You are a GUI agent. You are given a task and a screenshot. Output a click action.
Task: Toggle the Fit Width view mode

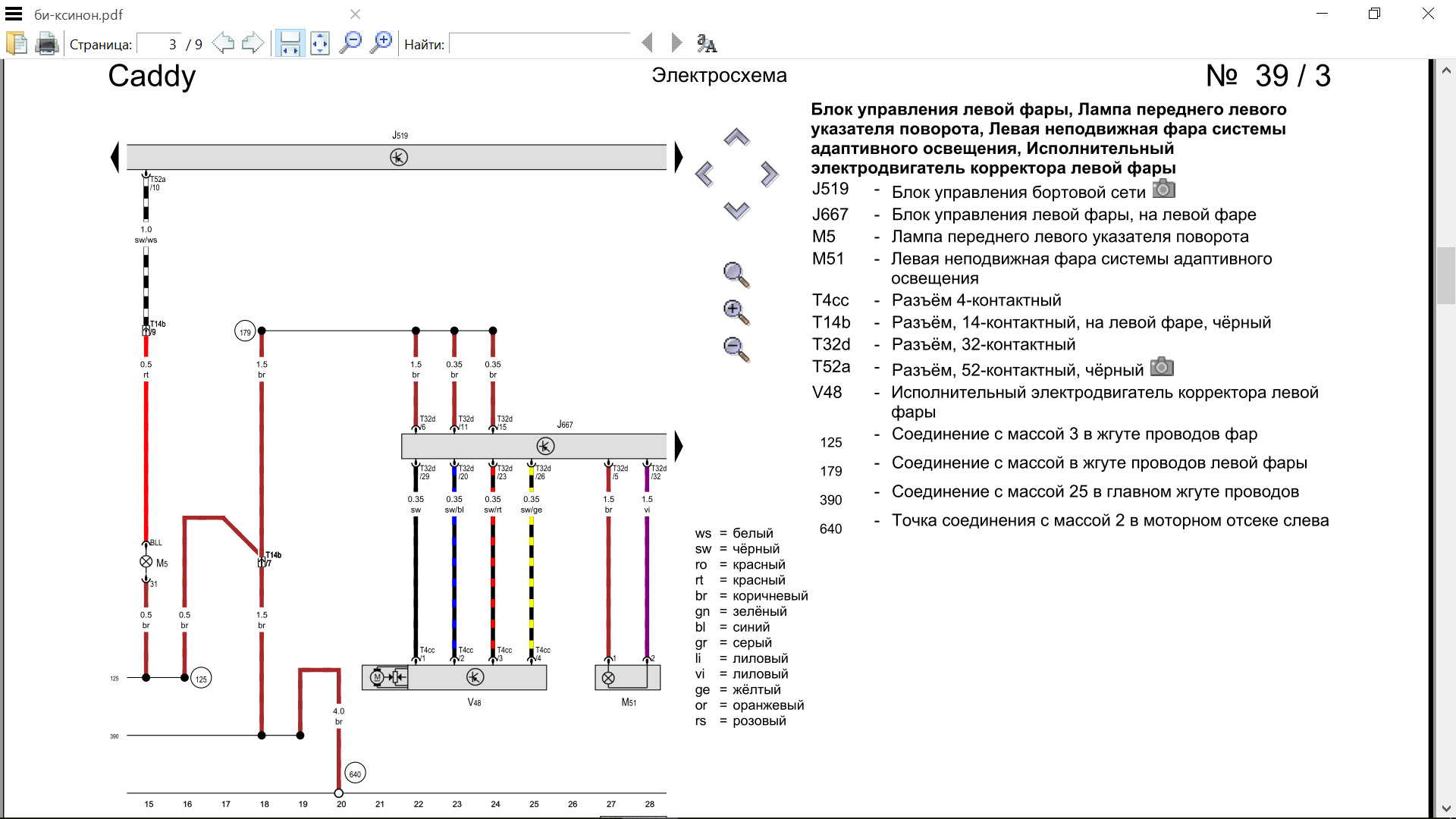(x=290, y=43)
